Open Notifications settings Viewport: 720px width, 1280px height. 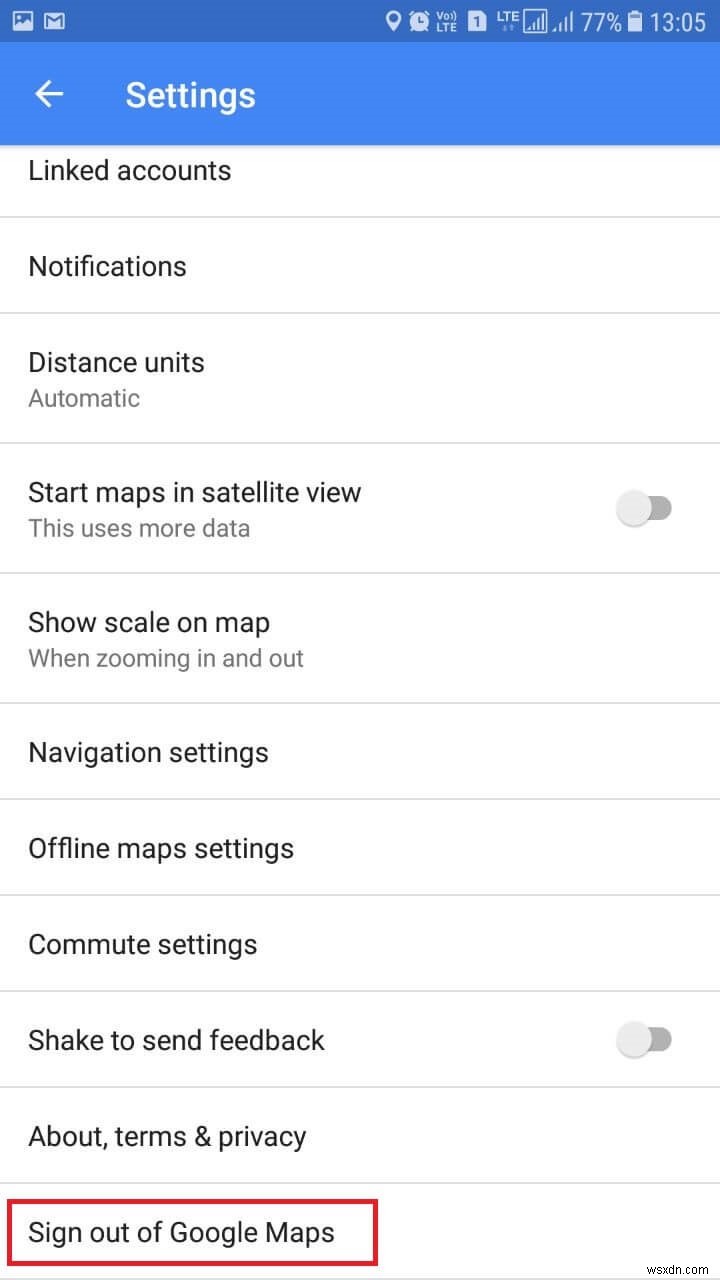coord(107,266)
